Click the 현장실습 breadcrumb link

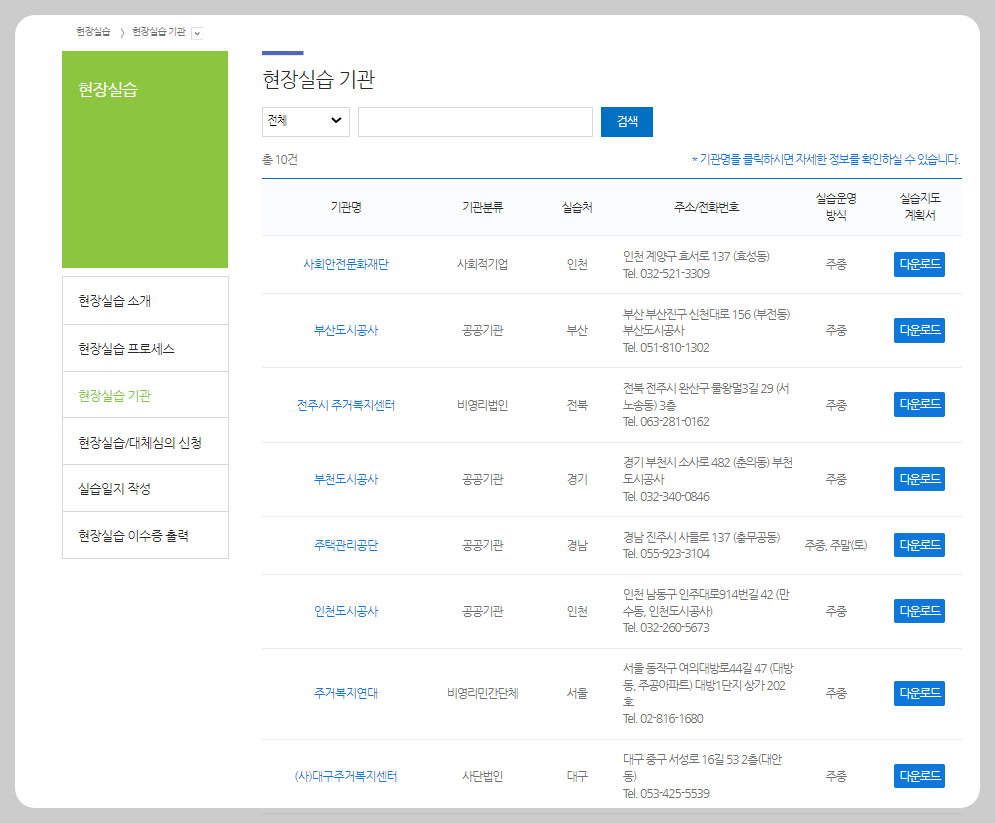click(x=93, y=32)
